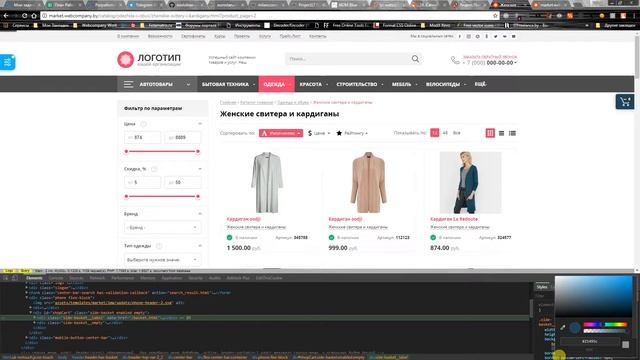The width and height of the screenshot is (640, 360).
Task: Open browser home page
Action: [x=34, y=16]
